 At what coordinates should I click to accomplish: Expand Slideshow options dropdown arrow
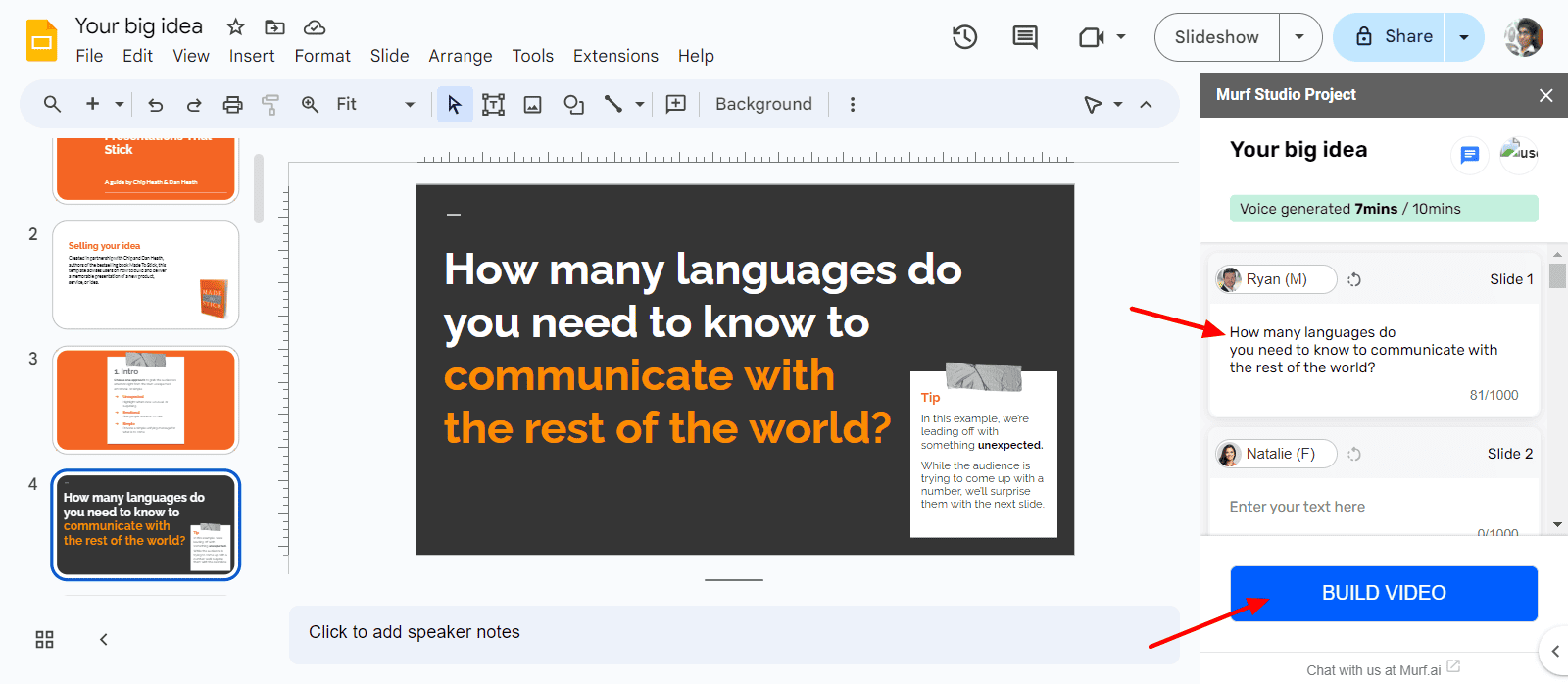click(x=1299, y=37)
